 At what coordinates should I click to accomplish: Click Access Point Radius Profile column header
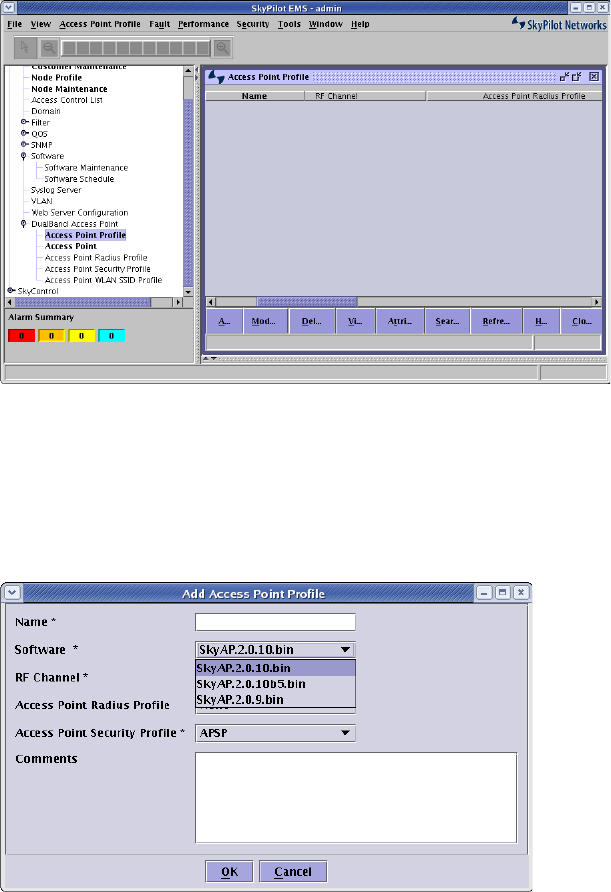click(x=514, y=96)
